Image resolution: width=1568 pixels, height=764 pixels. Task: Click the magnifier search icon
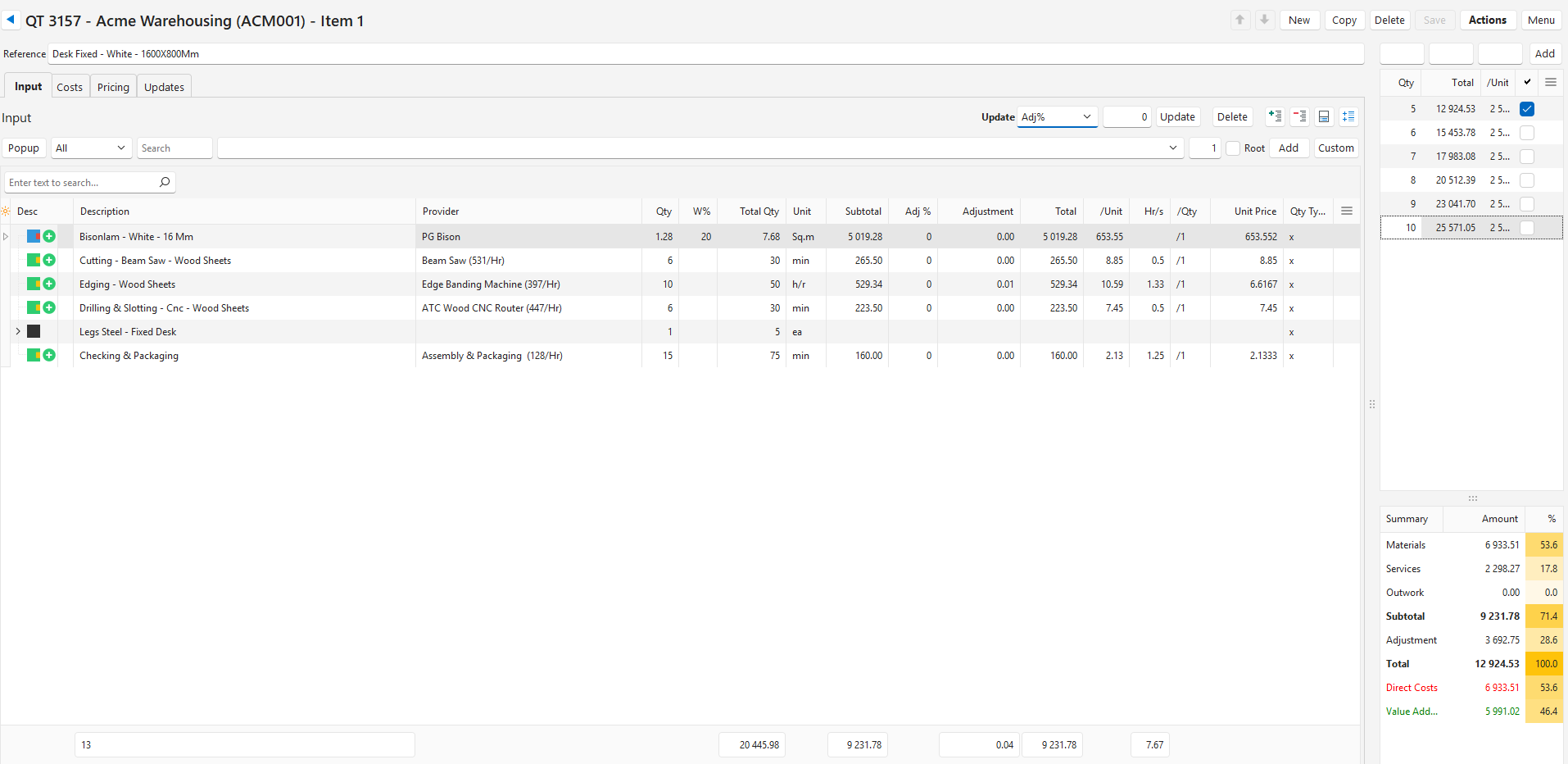[165, 182]
